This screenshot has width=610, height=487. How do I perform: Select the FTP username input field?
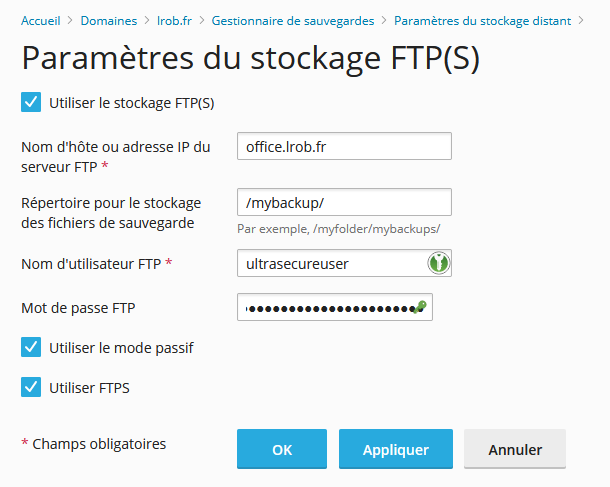(344, 263)
